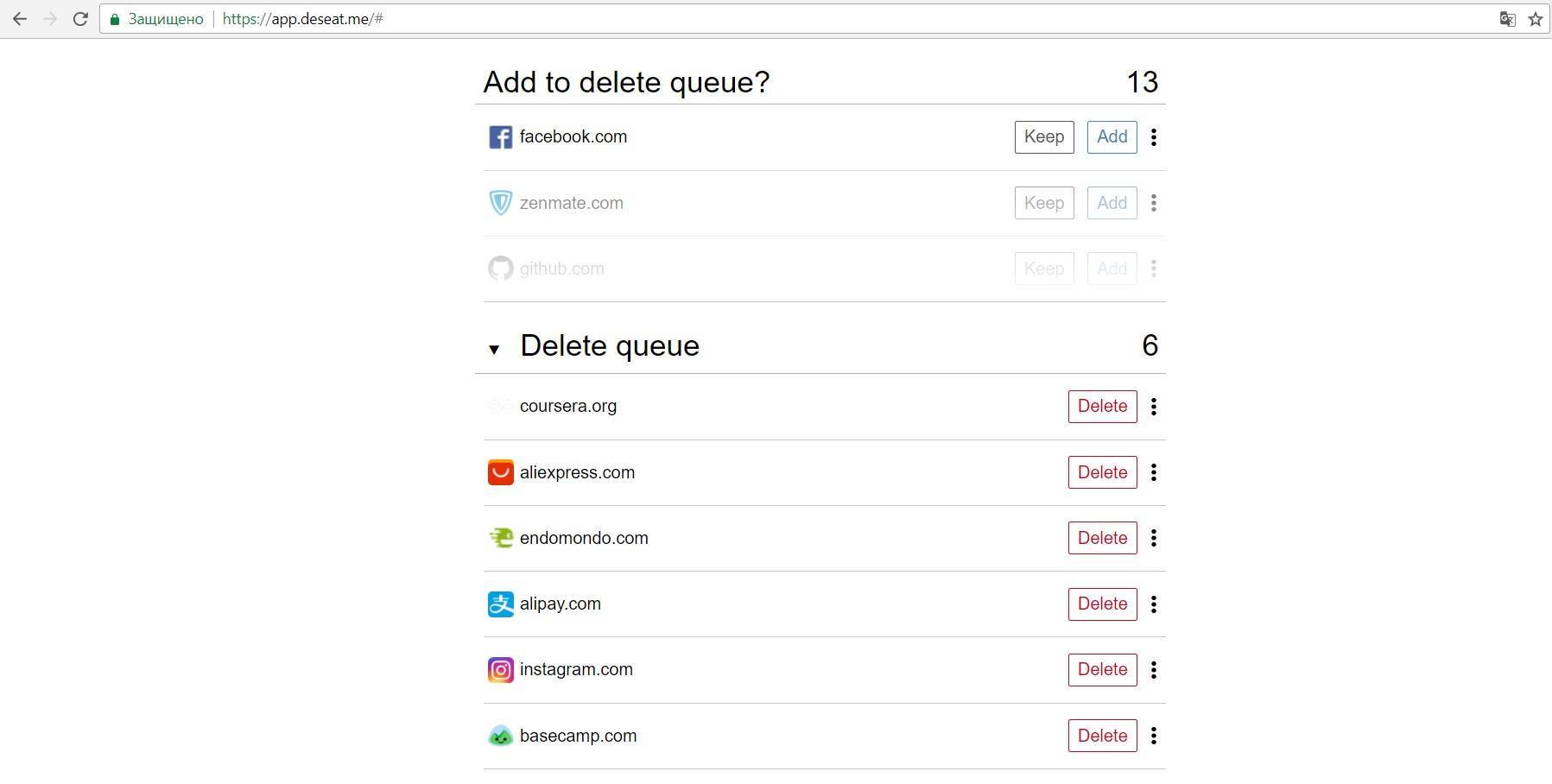Click the address bar URL field

tap(777, 19)
